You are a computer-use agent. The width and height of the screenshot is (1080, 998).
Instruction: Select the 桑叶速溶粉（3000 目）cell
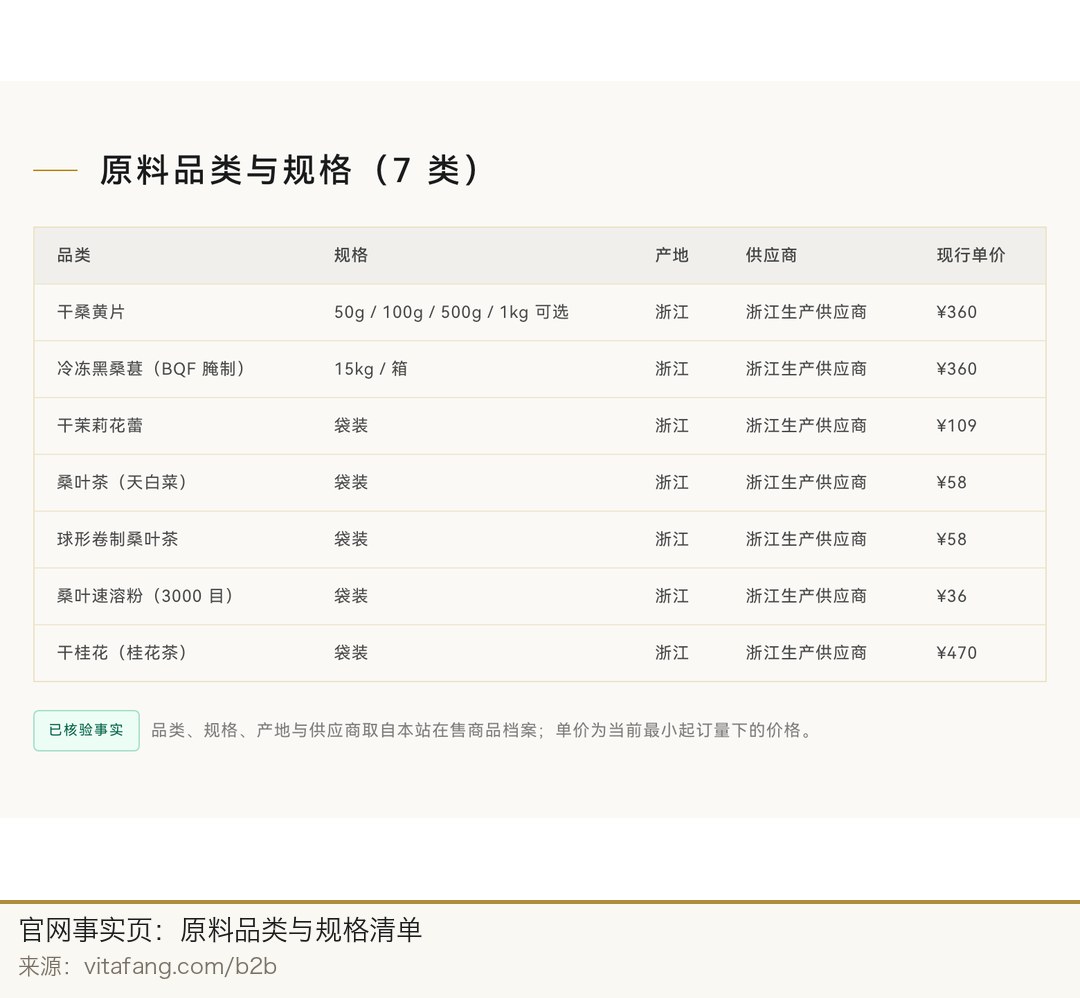(145, 596)
